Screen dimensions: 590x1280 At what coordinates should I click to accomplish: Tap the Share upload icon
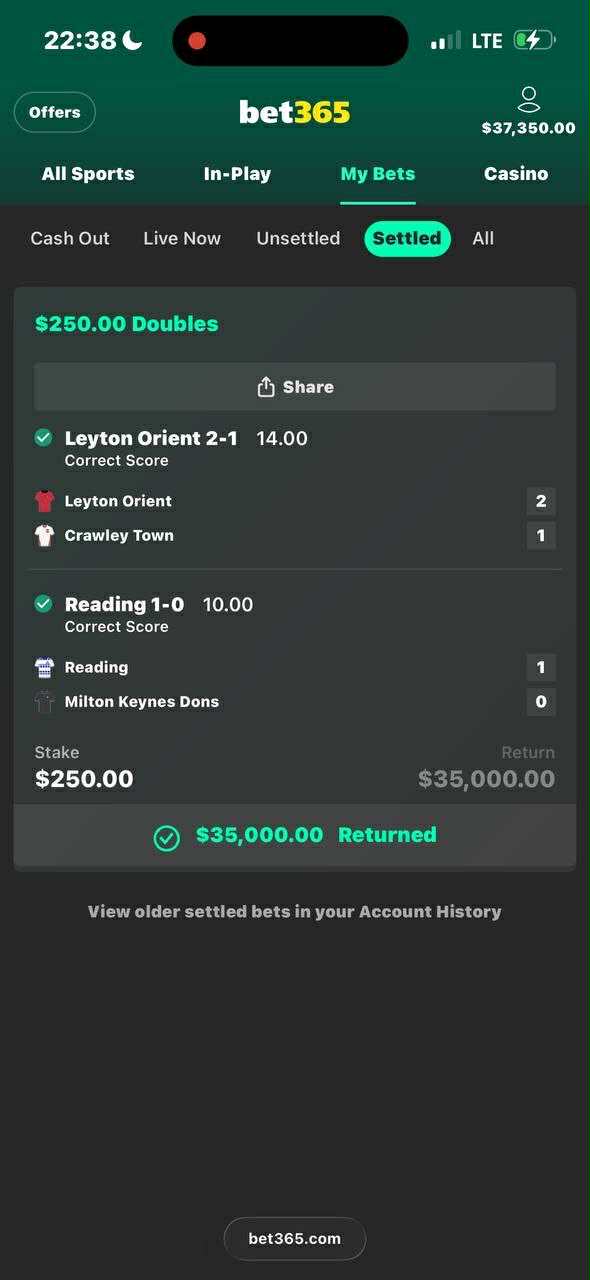(x=266, y=387)
